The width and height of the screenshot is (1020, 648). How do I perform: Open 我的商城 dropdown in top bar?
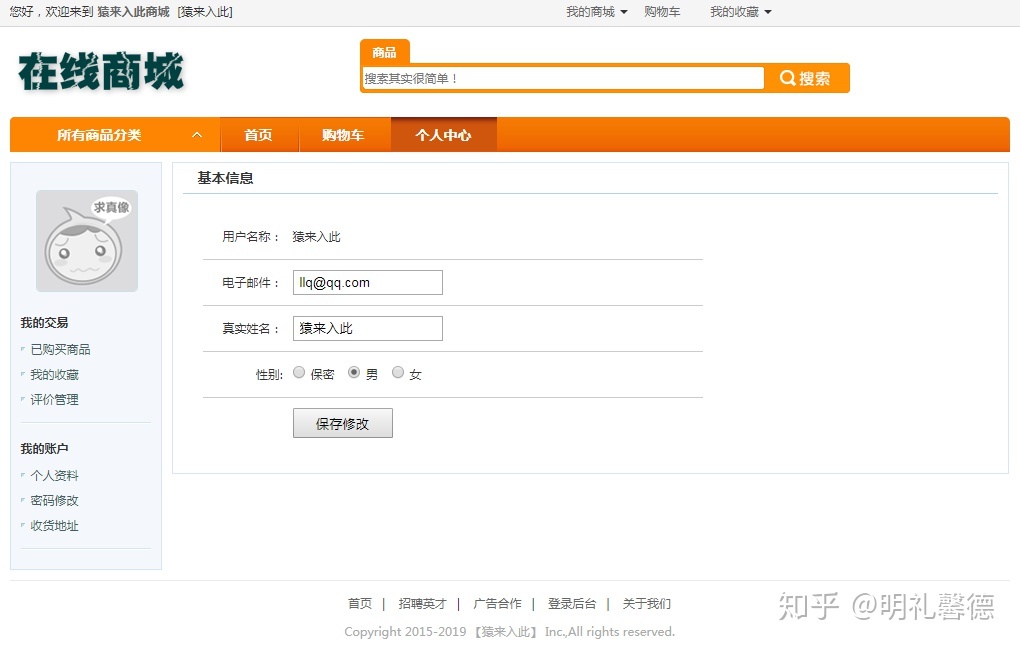596,12
